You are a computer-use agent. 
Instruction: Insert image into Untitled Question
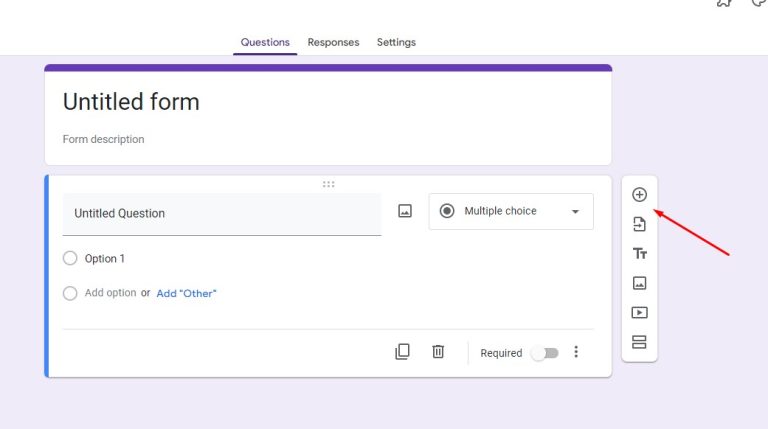point(405,211)
